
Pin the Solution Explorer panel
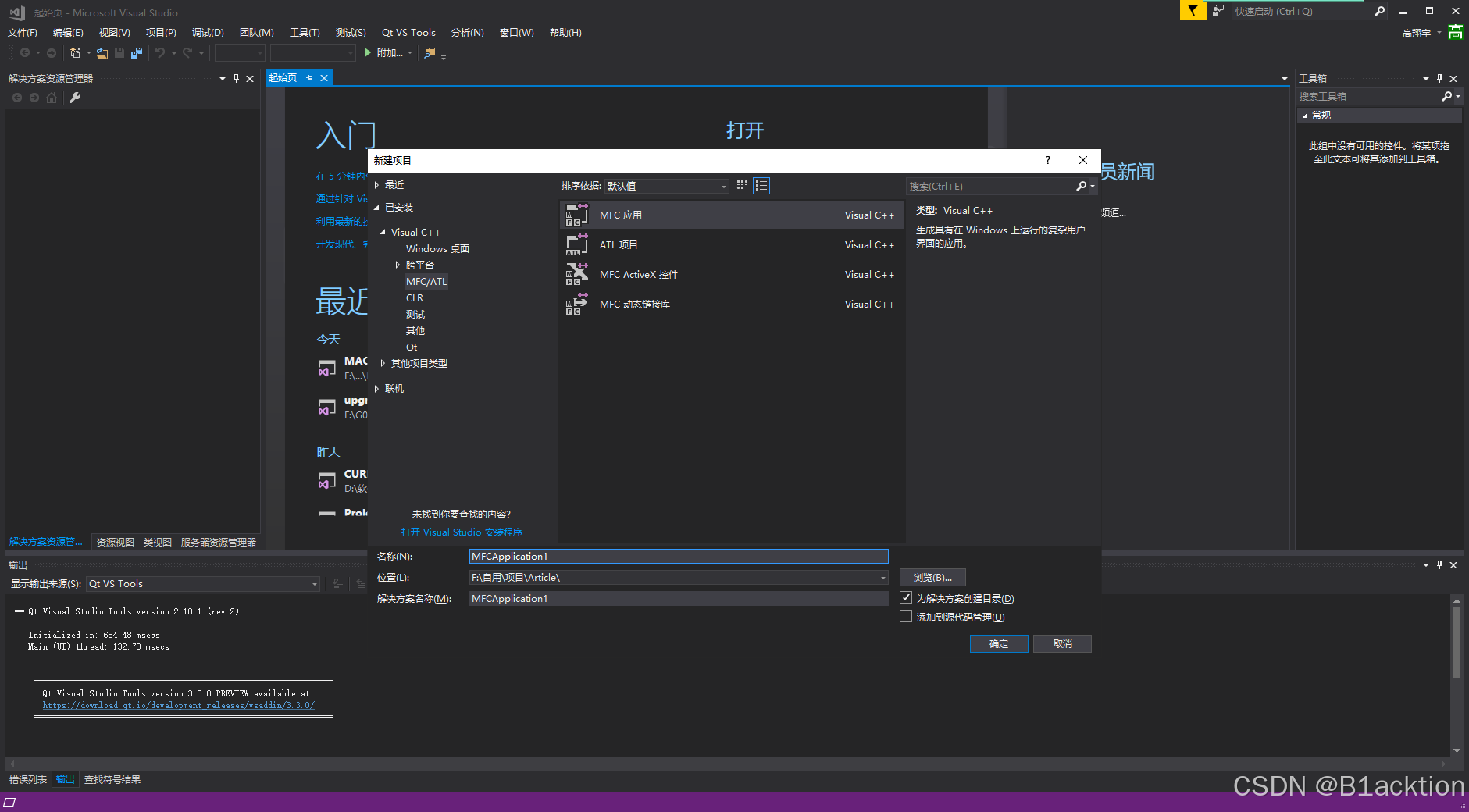point(236,78)
